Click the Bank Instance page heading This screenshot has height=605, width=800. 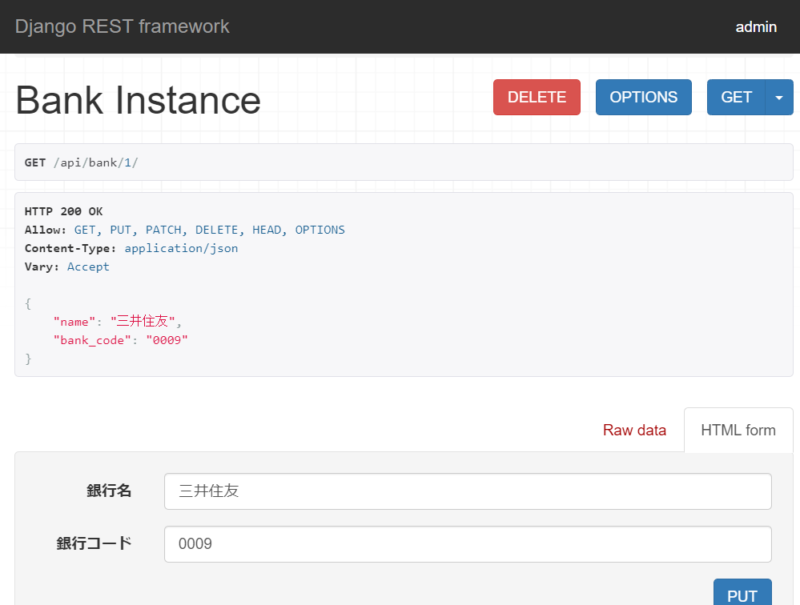point(138,100)
